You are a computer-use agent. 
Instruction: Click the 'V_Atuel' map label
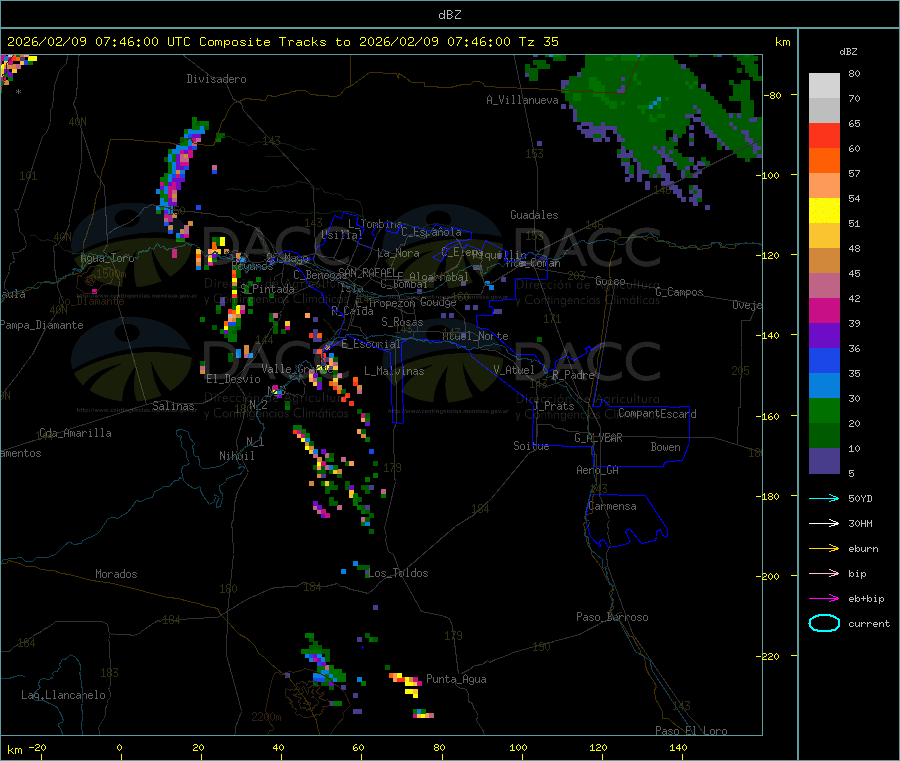[513, 370]
